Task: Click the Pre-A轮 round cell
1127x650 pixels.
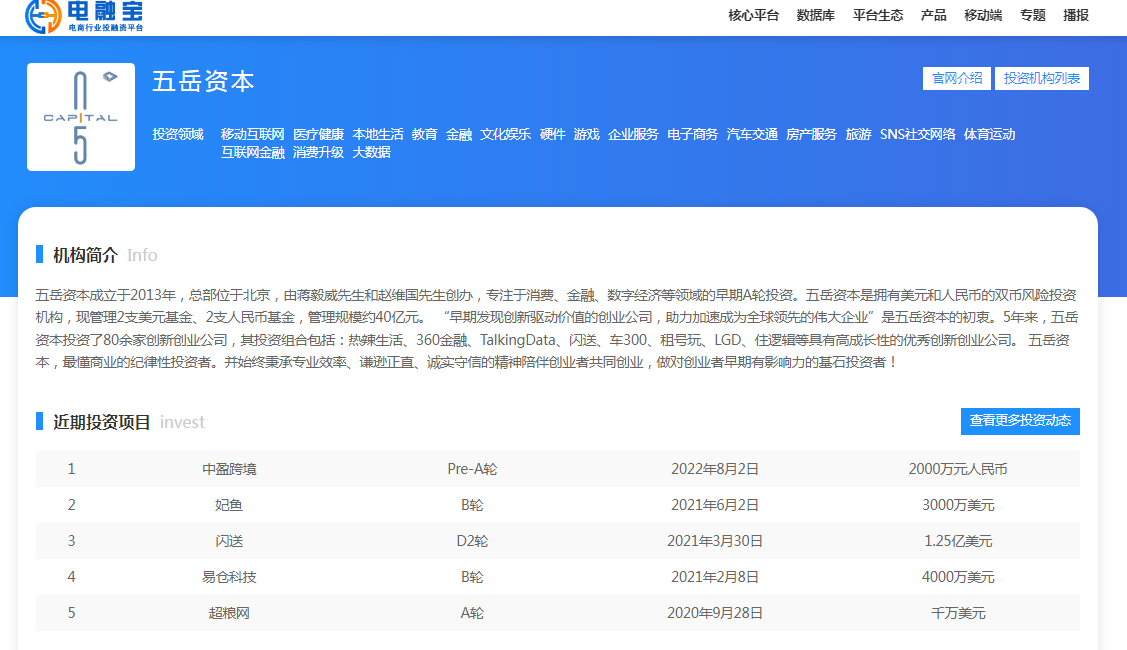Action: [x=472, y=470]
